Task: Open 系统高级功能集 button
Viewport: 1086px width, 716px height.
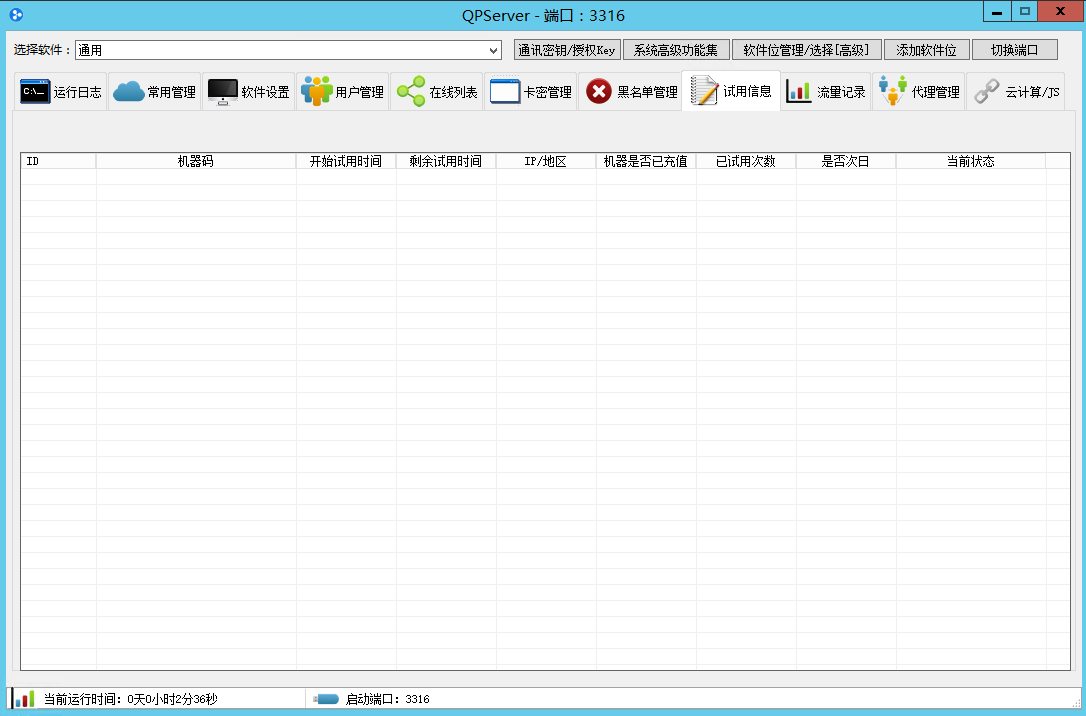Action: (x=676, y=50)
